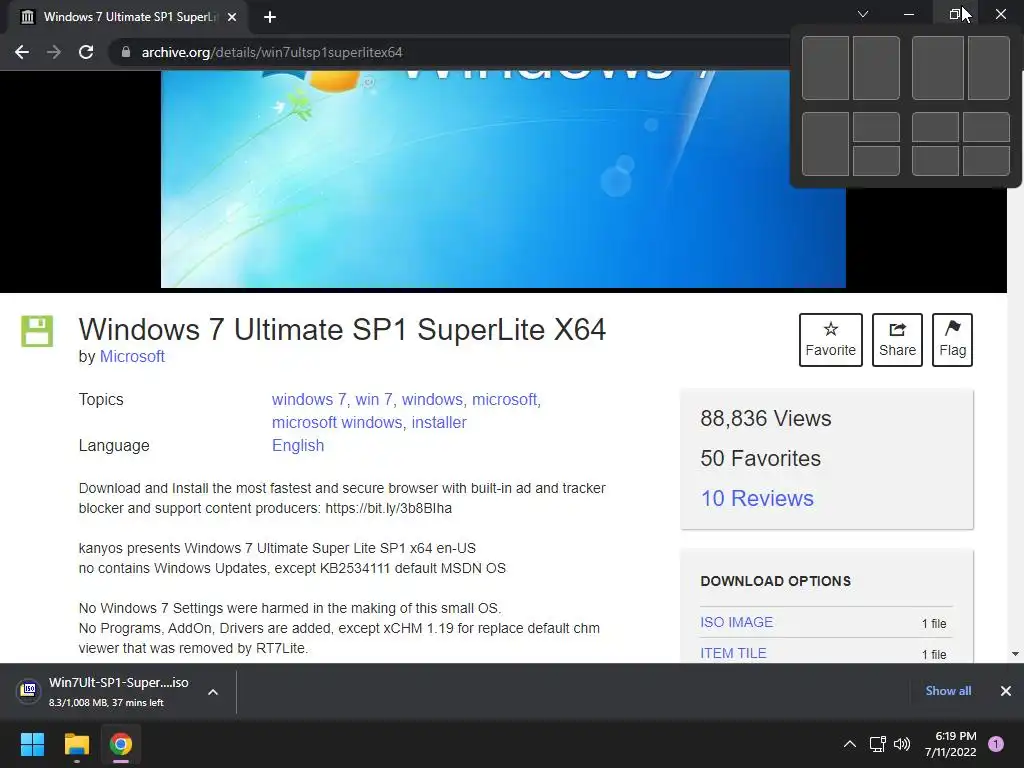This screenshot has width=1024, height=768.
Task: Open the ITEM TILE download option
Action: point(733,653)
